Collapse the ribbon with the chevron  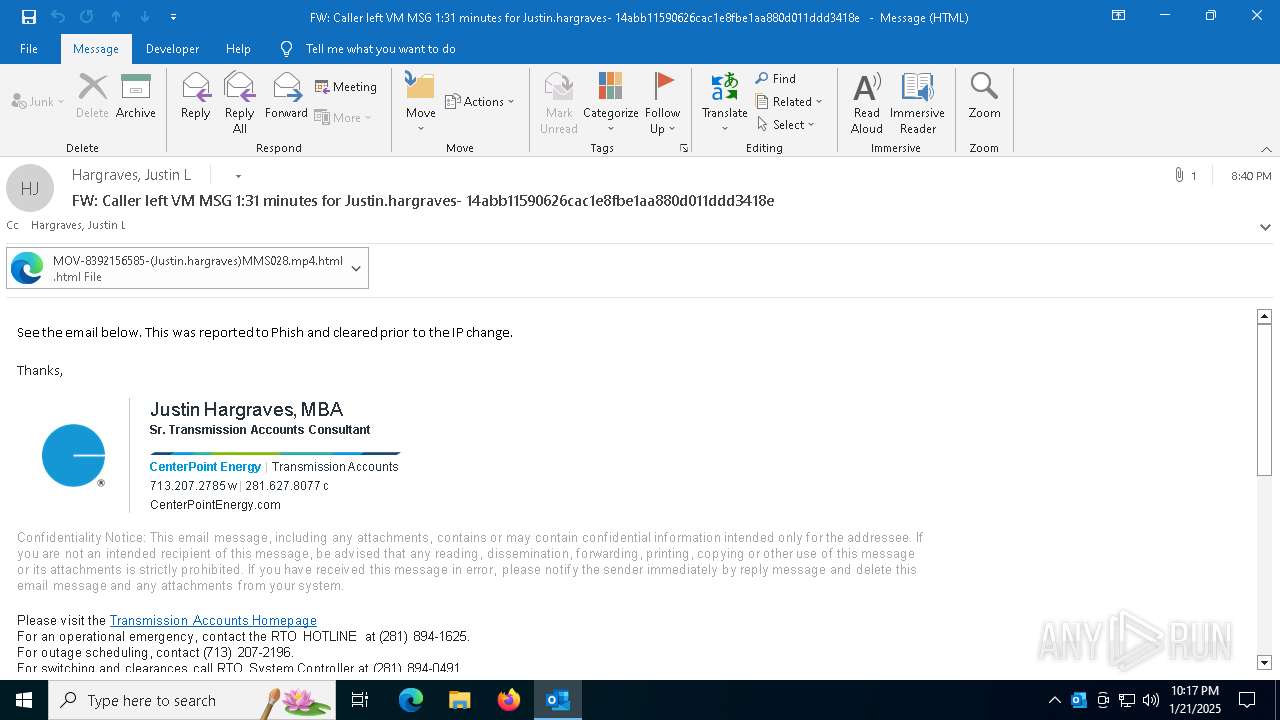pyautogui.click(x=1266, y=149)
